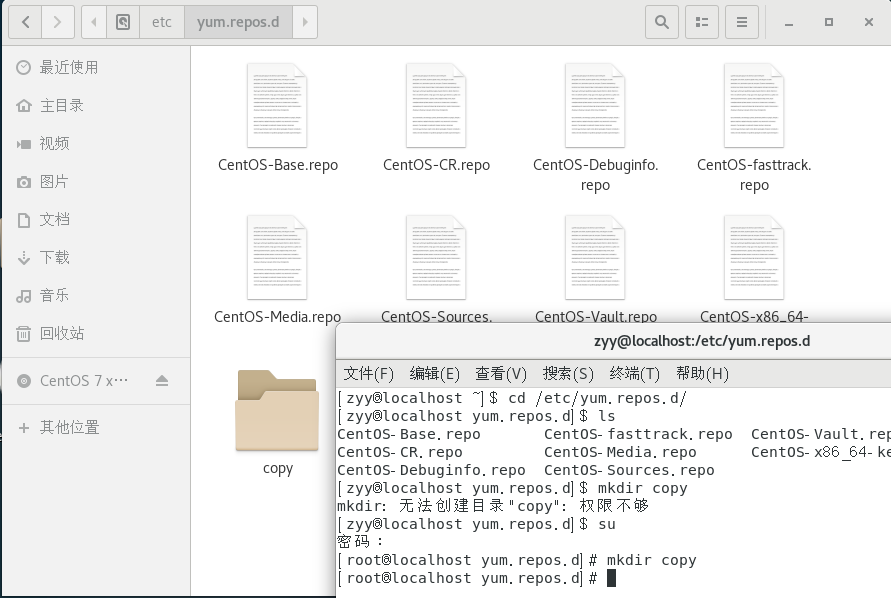Go back in file manager

(26, 22)
